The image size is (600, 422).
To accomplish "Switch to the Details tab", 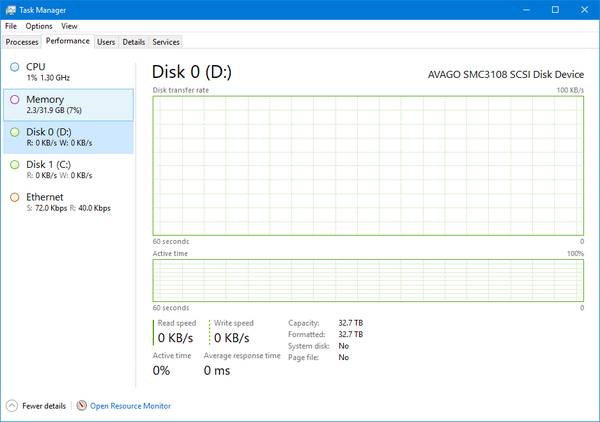I will point(133,42).
